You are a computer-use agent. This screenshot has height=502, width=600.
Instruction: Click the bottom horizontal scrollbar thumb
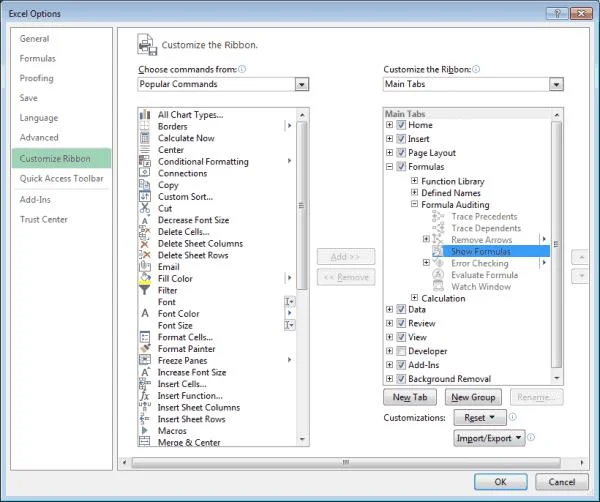(x=346, y=462)
